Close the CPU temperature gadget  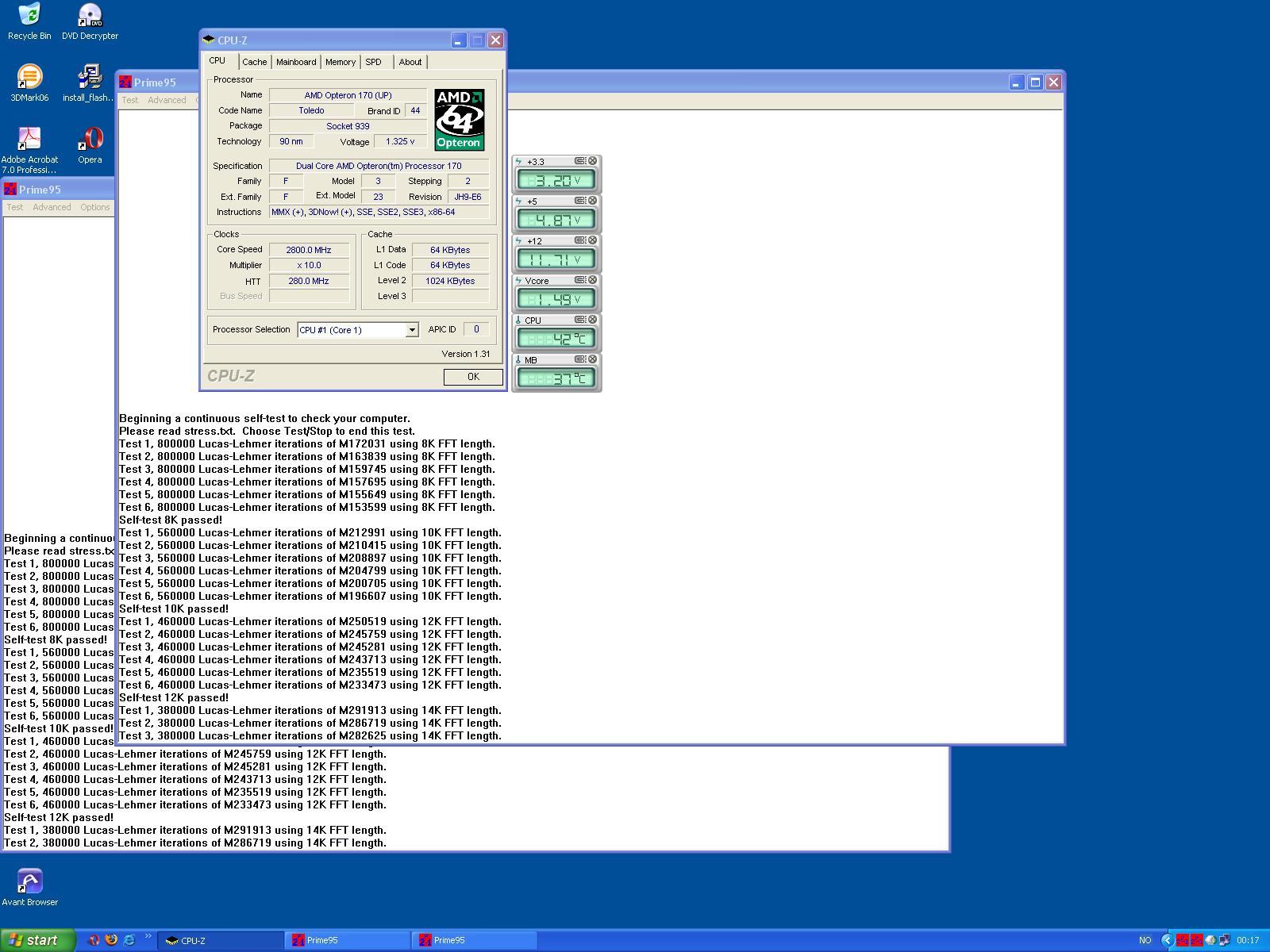click(592, 320)
